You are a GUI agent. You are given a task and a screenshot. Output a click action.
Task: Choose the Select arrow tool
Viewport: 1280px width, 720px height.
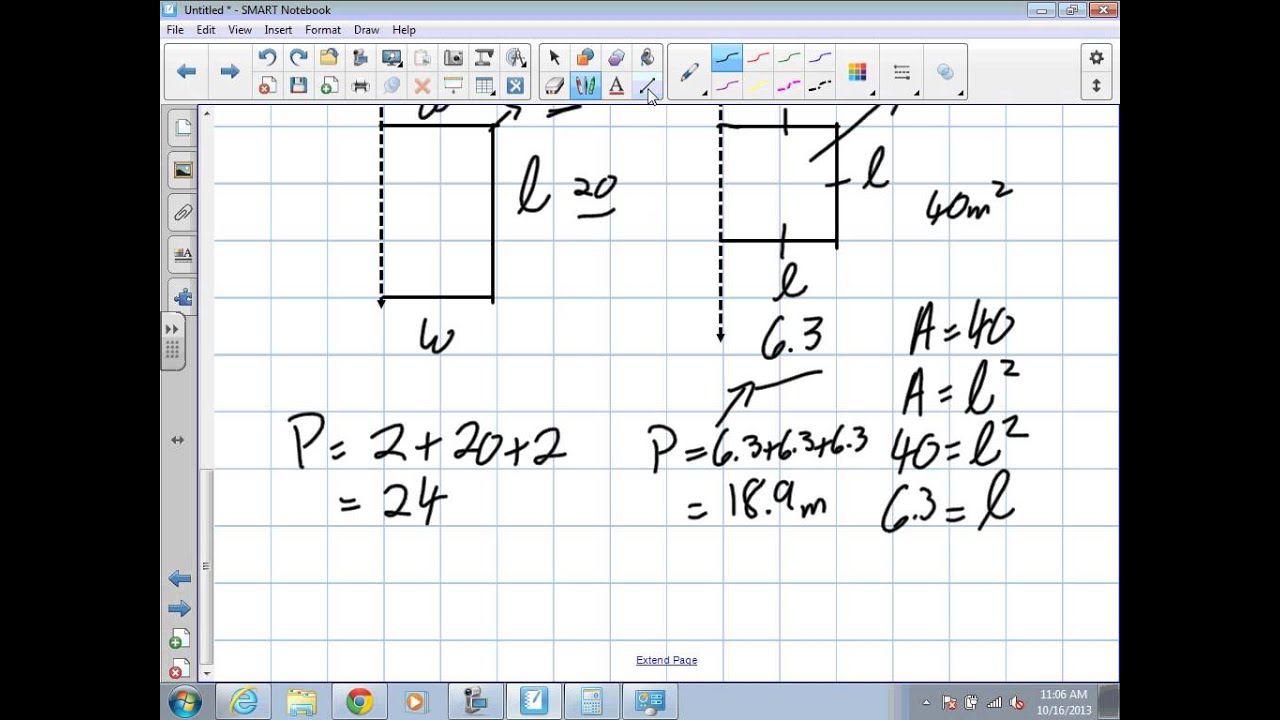[555, 58]
